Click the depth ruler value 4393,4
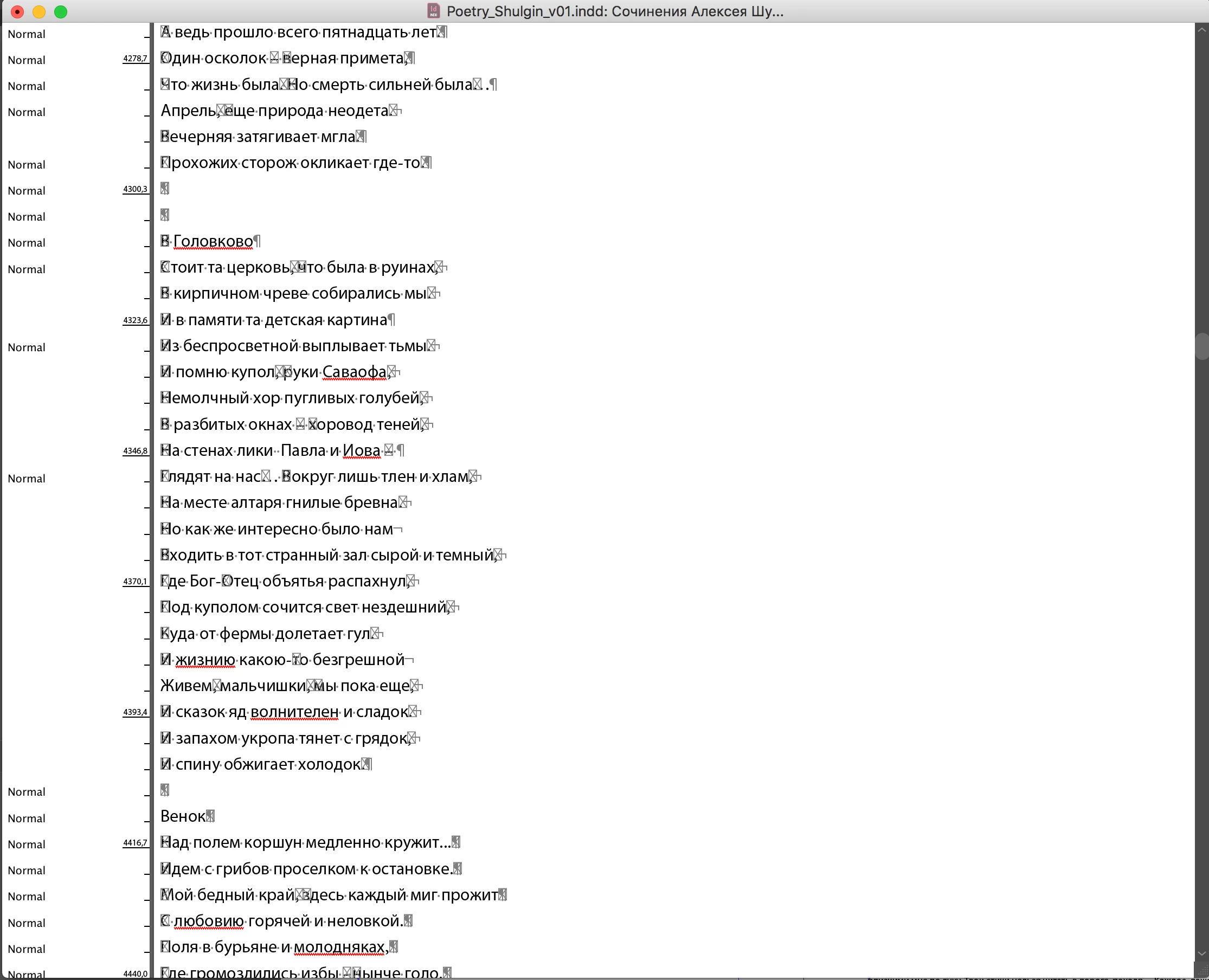1209x980 pixels. (x=135, y=712)
